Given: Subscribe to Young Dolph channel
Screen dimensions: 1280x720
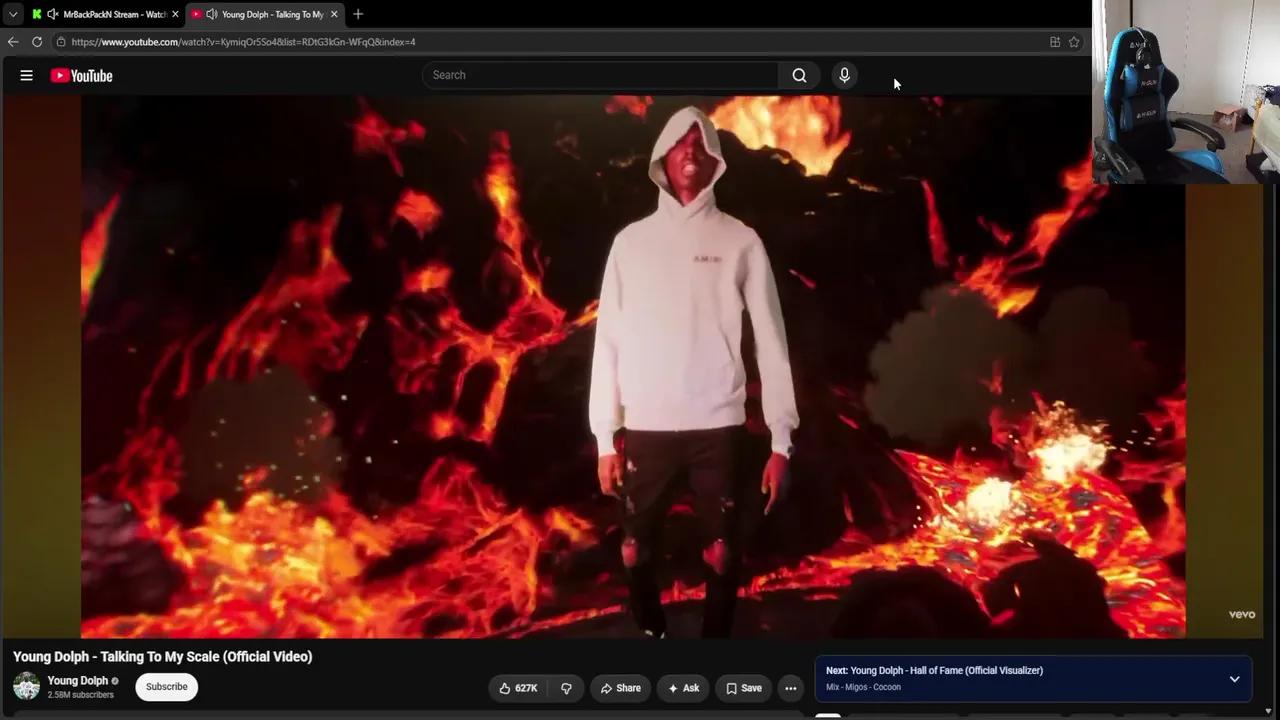Looking at the screenshot, I should tap(167, 687).
